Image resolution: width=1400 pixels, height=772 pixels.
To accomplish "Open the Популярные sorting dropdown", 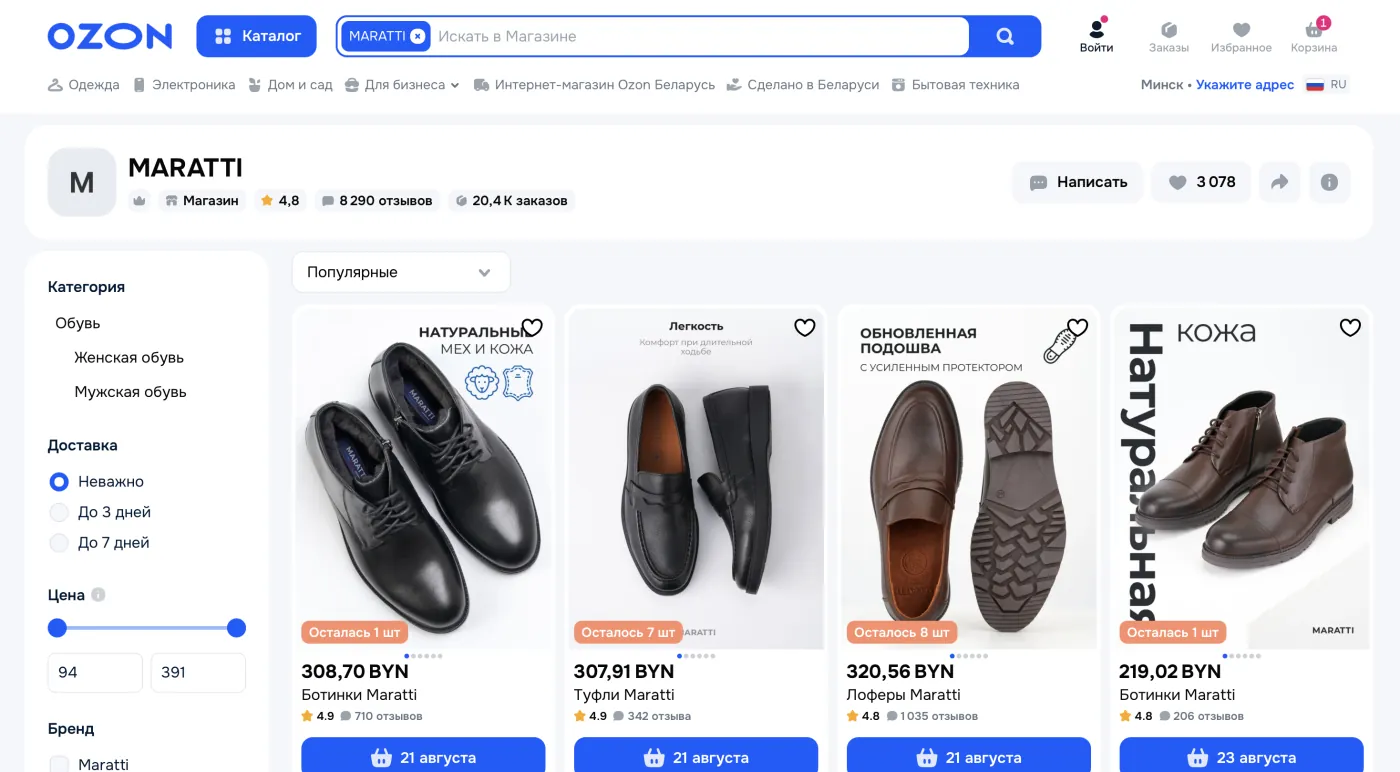I will pyautogui.click(x=401, y=272).
